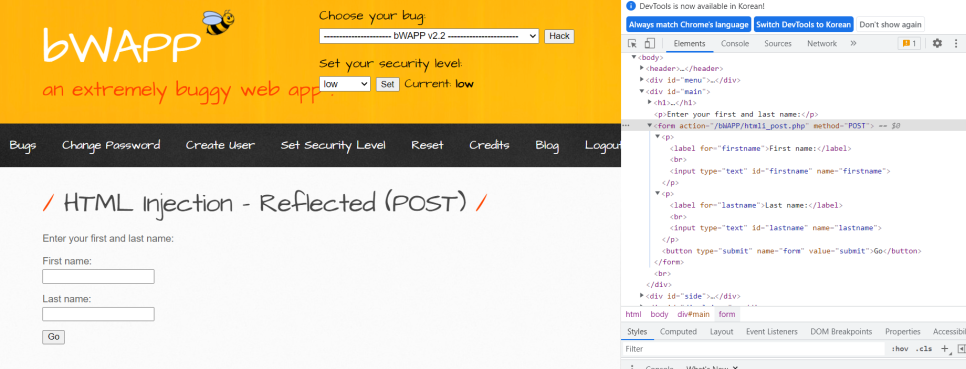Select the label for="lastname" node line
This screenshot has height=369, width=966.
click(x=756, y=205)
